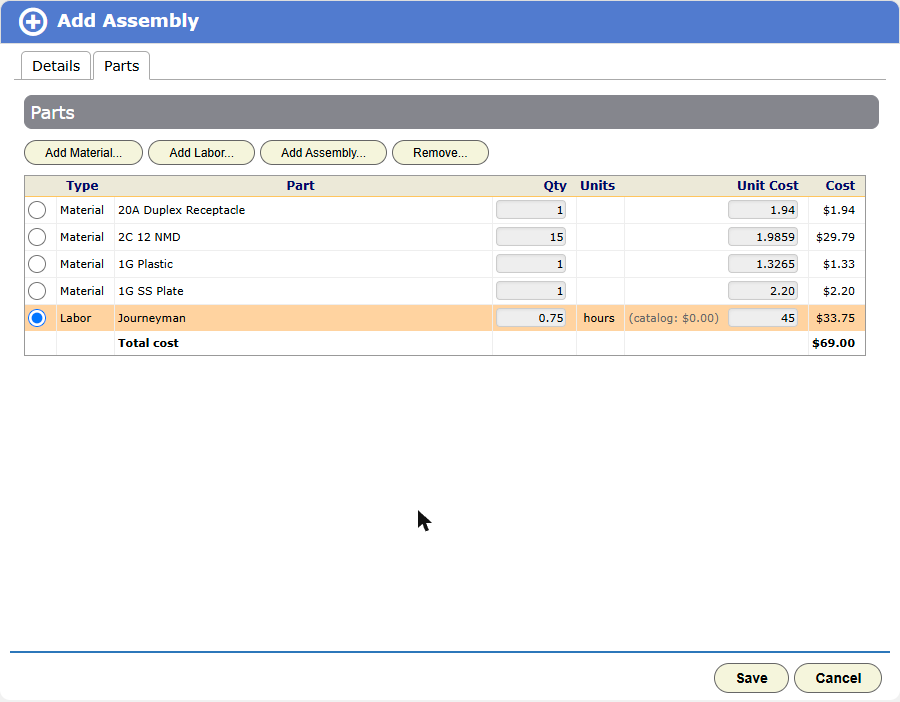Screen dimensions: 900x702
Task: Click the Parts section header
Action: pos(451,113)
